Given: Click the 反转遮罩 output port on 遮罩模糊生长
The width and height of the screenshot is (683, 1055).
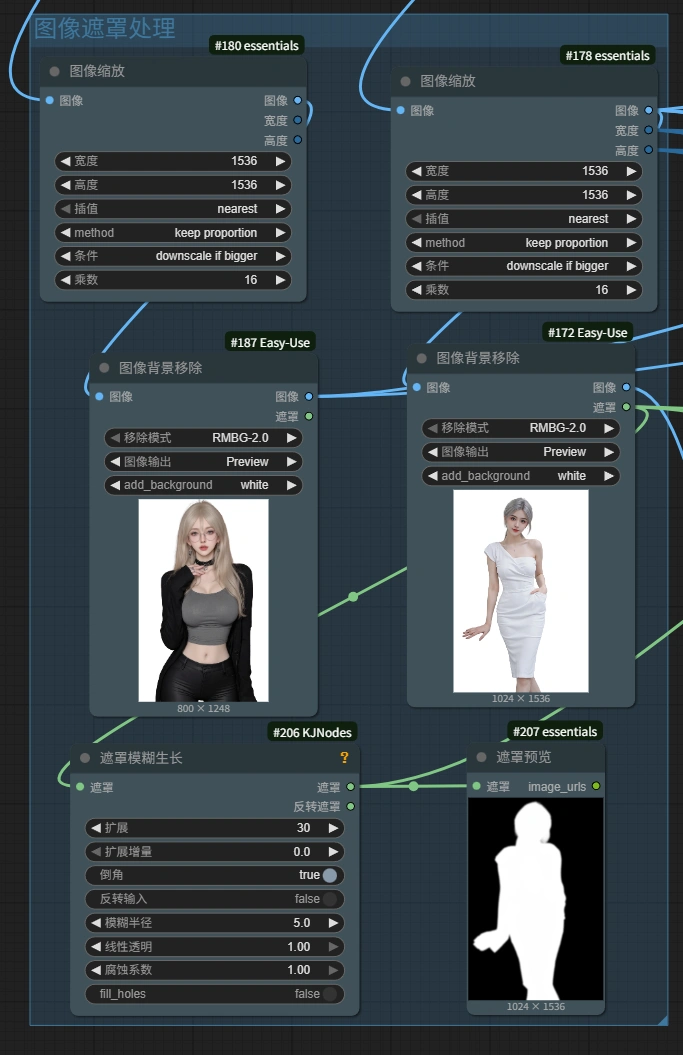Looking at the screenshot, I should click(350, 806).
